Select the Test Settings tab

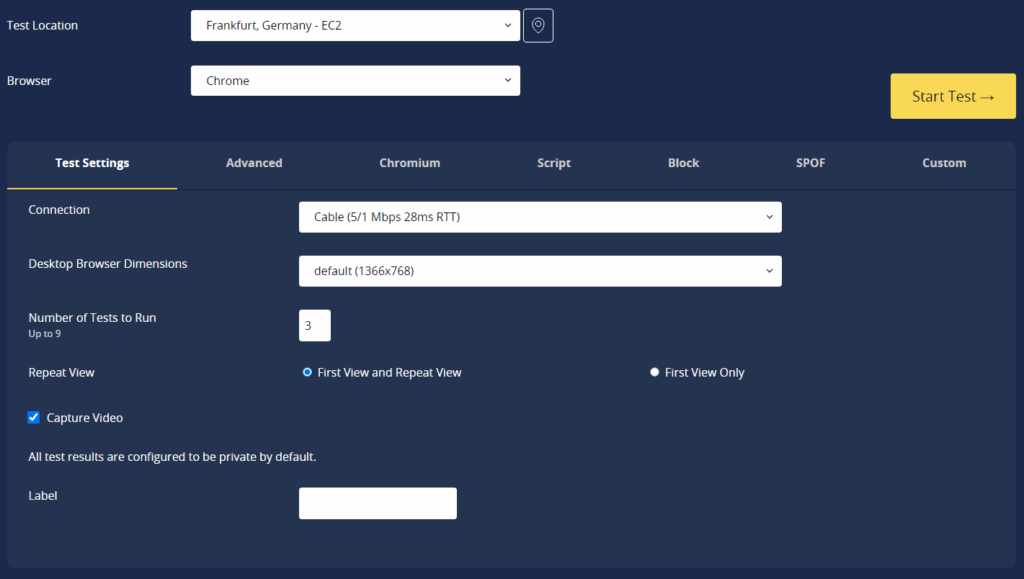(x=91, y=163)
